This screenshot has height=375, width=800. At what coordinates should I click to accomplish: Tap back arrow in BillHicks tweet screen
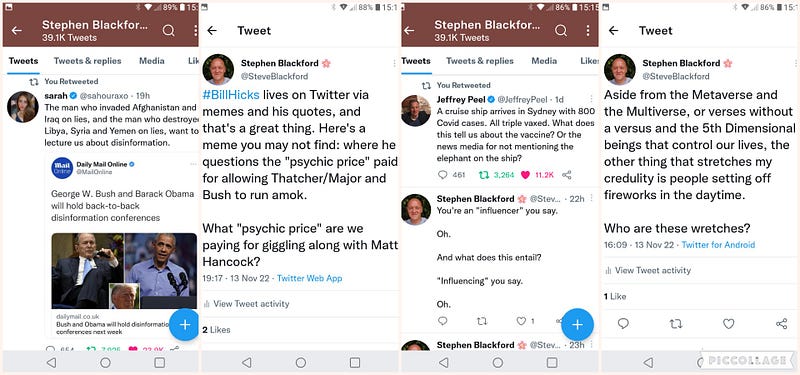click(x=212, y=31)
